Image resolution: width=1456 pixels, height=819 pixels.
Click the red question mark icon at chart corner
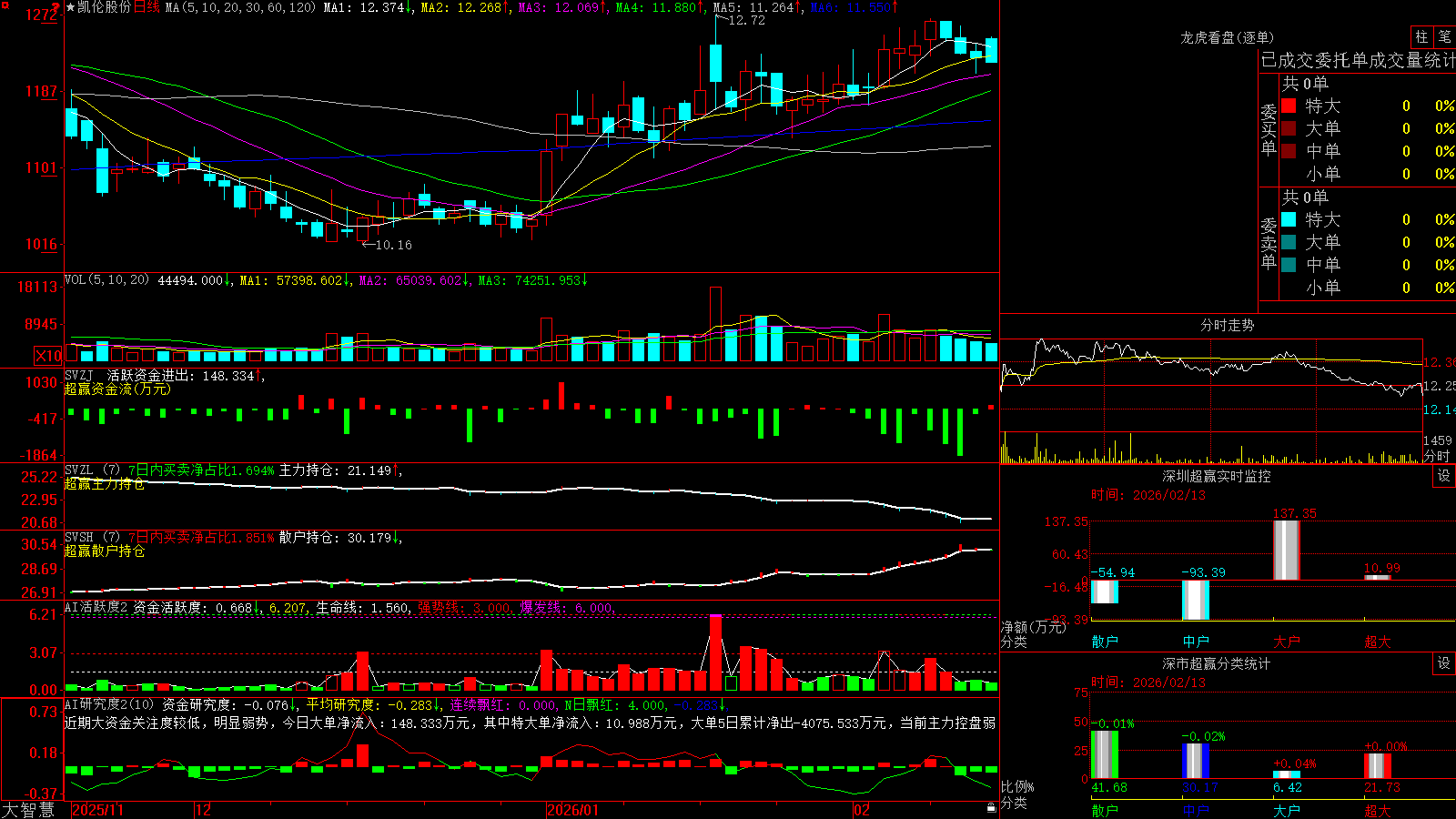(x=55, y=7)
